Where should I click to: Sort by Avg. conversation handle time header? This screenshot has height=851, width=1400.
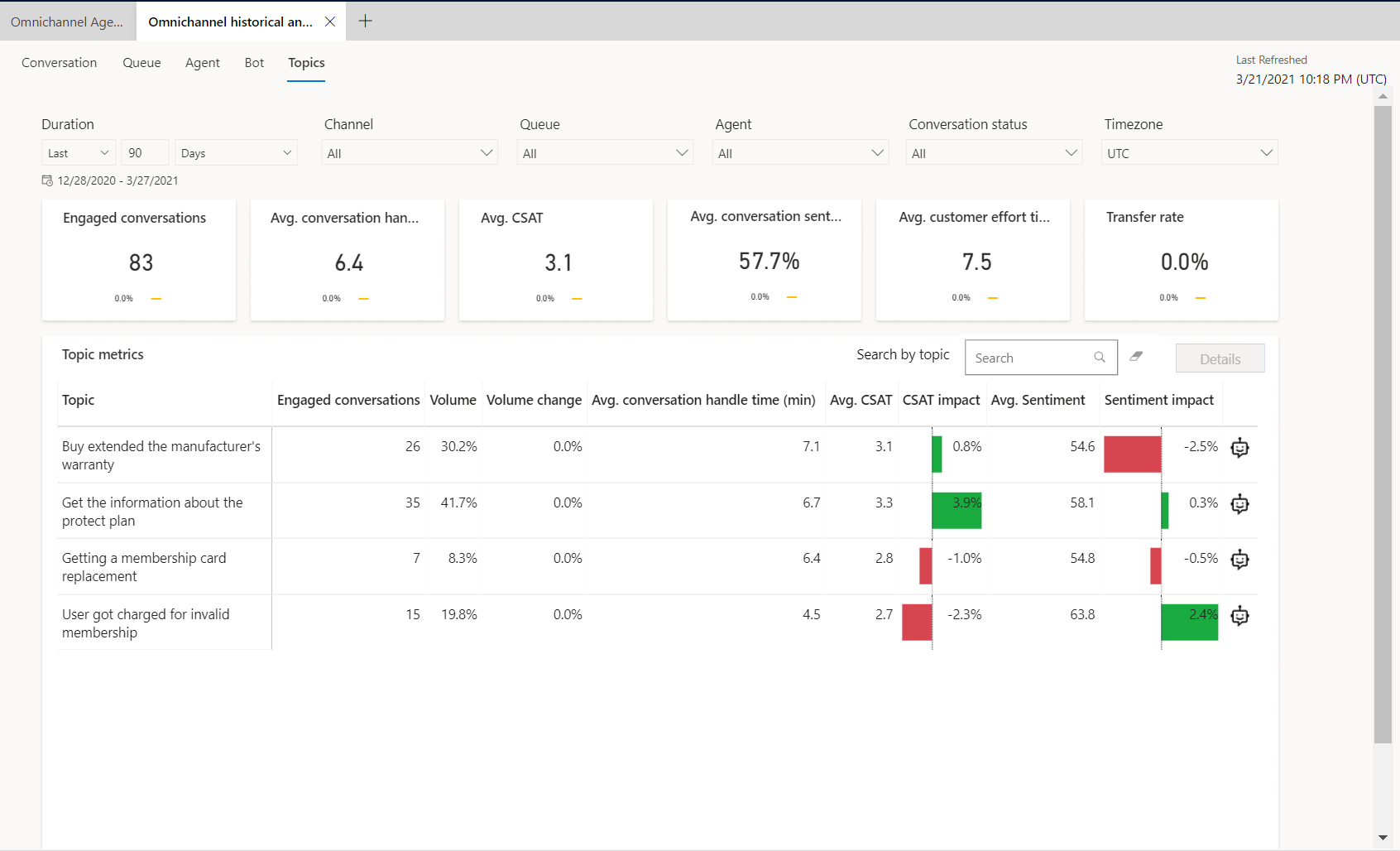703,400
